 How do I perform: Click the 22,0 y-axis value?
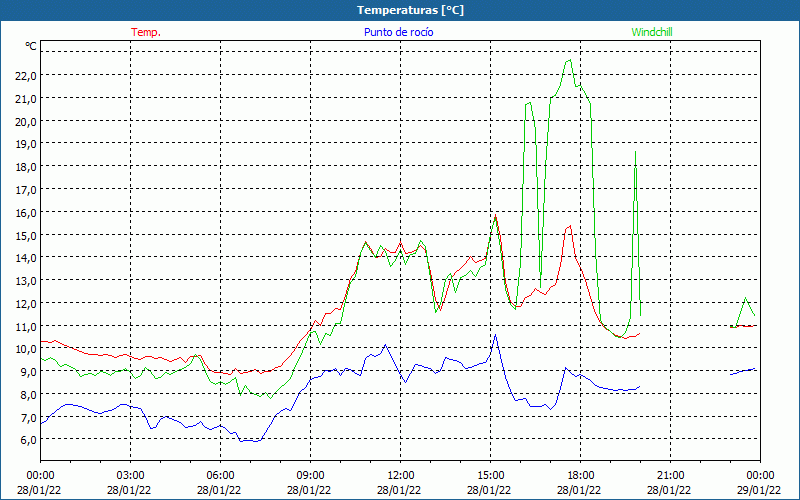[x=26, y=76]
